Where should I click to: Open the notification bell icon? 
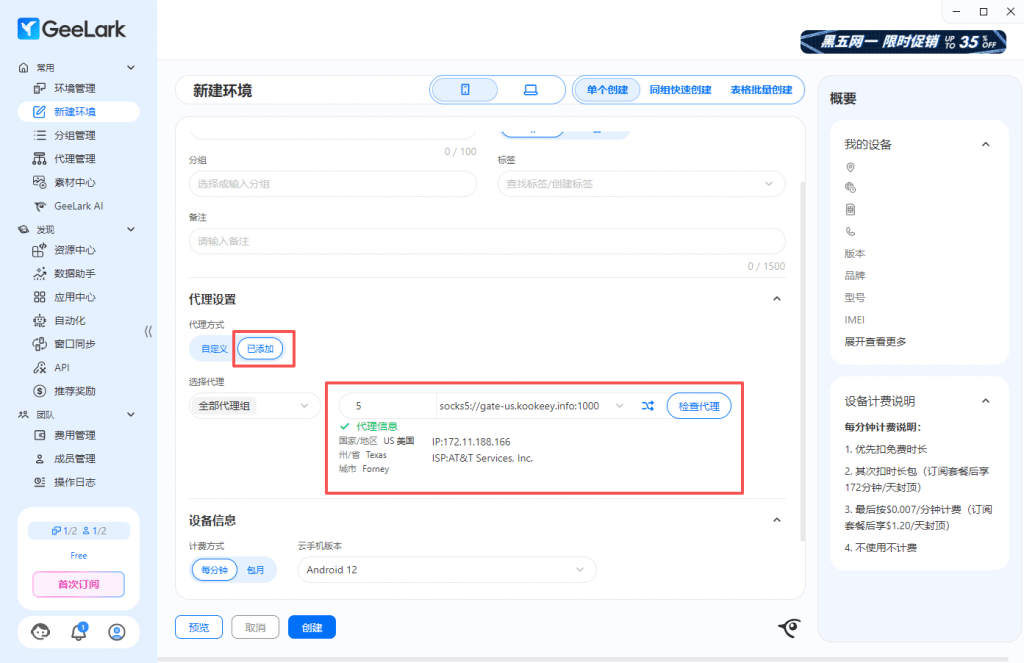coord(79,631)
